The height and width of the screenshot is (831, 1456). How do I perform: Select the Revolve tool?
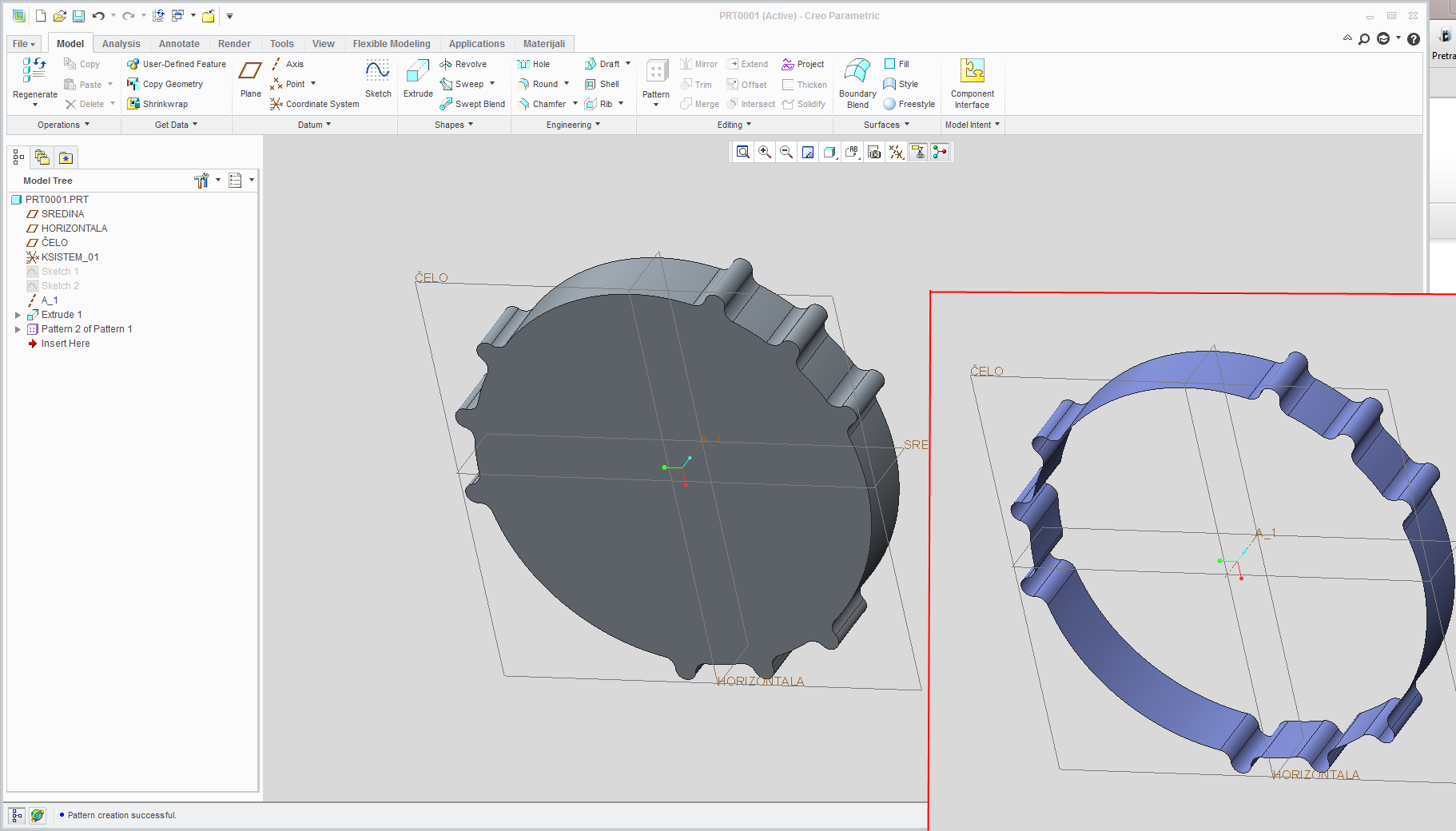(463, 64)
